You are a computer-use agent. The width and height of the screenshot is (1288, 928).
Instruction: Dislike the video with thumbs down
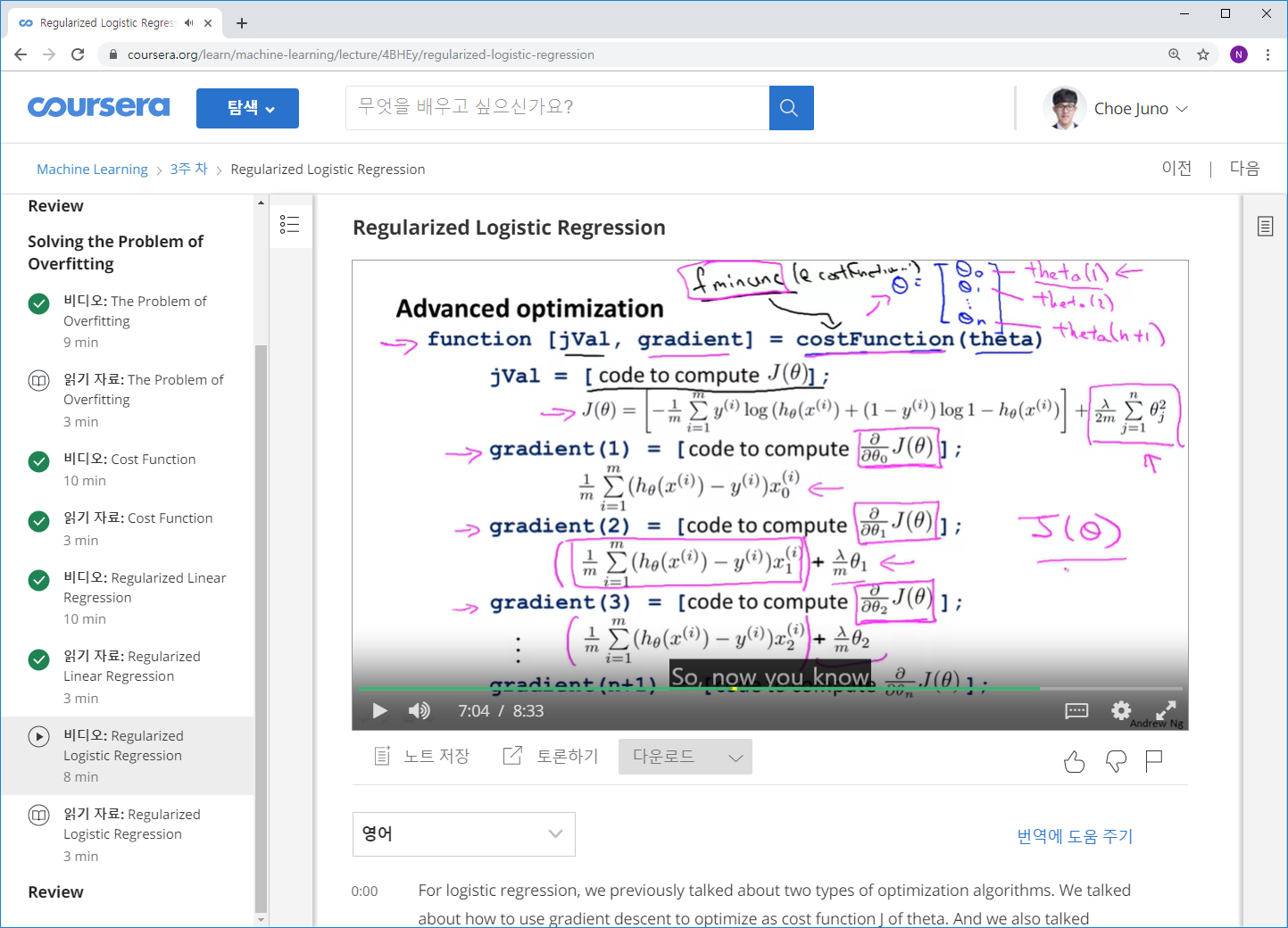(1116, 761)
